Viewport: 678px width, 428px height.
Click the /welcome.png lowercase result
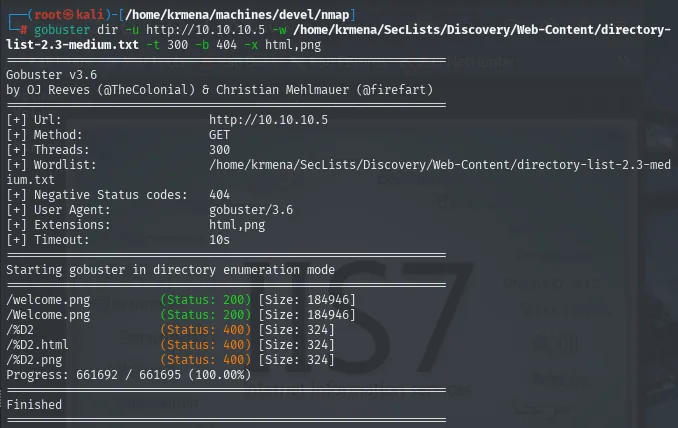click(x=48, y=300)
